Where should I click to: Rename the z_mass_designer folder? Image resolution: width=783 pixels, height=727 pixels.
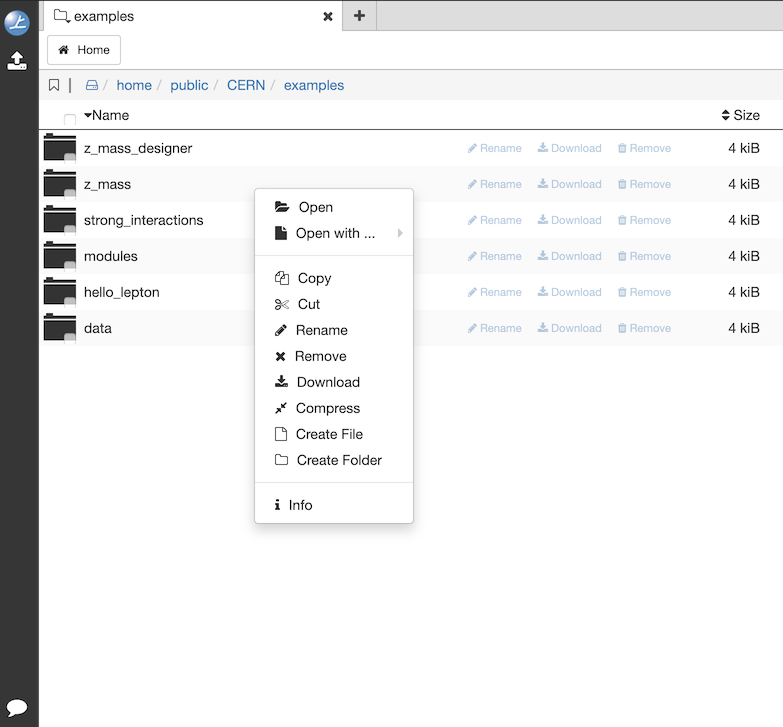coord(494,148)
